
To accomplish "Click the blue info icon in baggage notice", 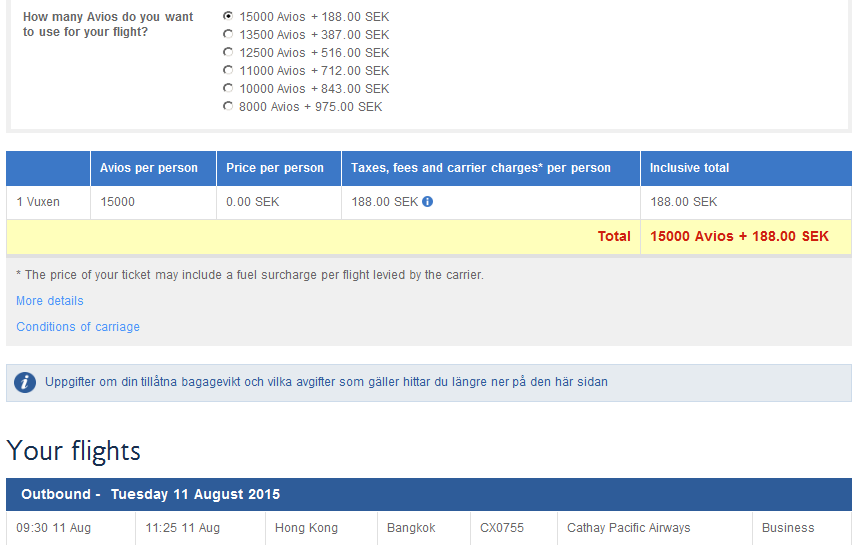I will [x=25, y=382].
